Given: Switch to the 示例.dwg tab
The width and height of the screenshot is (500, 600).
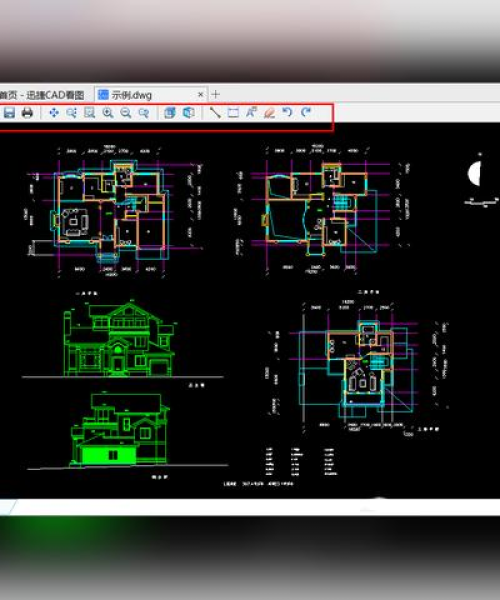Looking at the screenshot, I should coord(132,95).
